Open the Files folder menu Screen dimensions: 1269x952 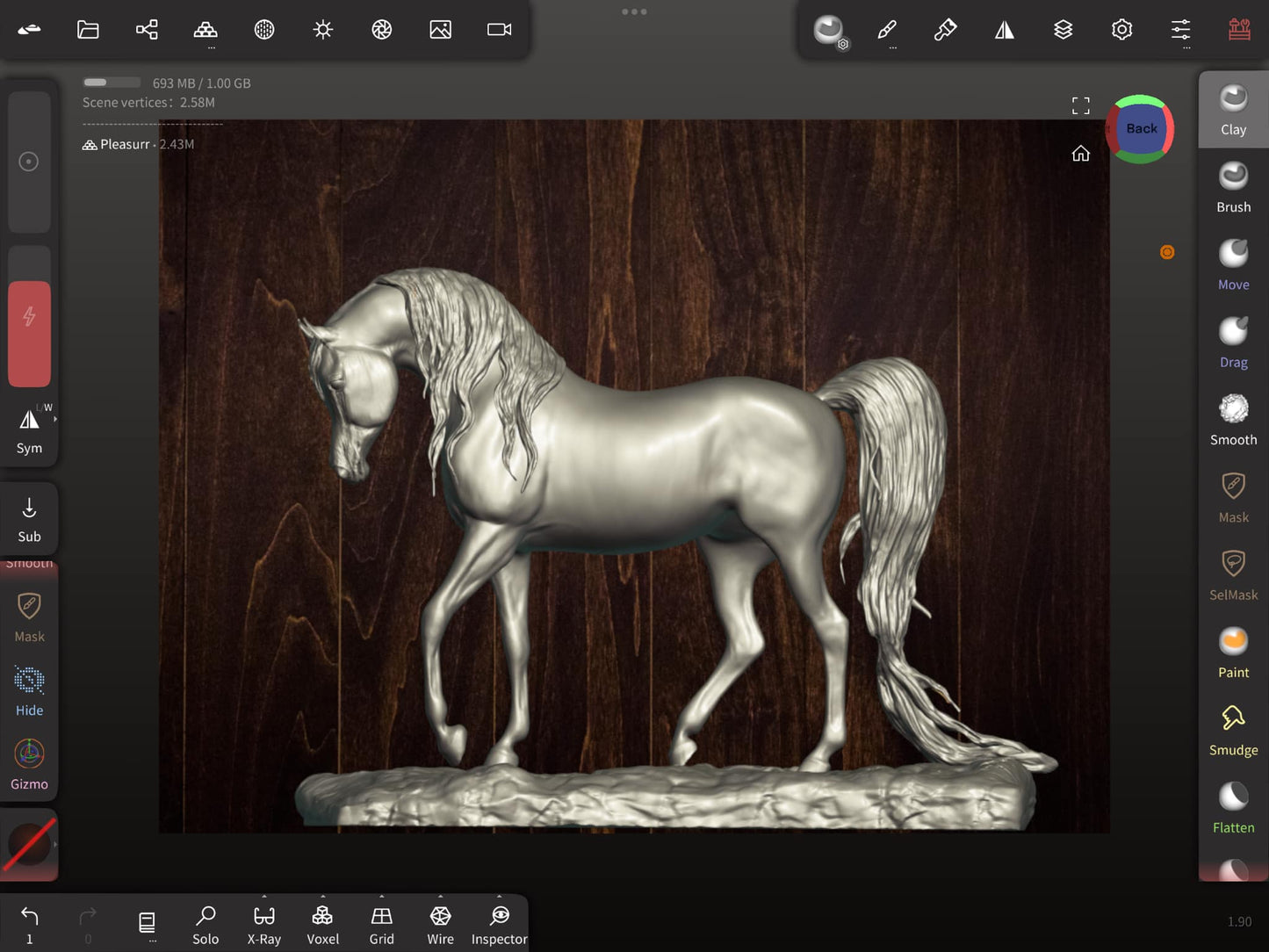tap(88, 30)
